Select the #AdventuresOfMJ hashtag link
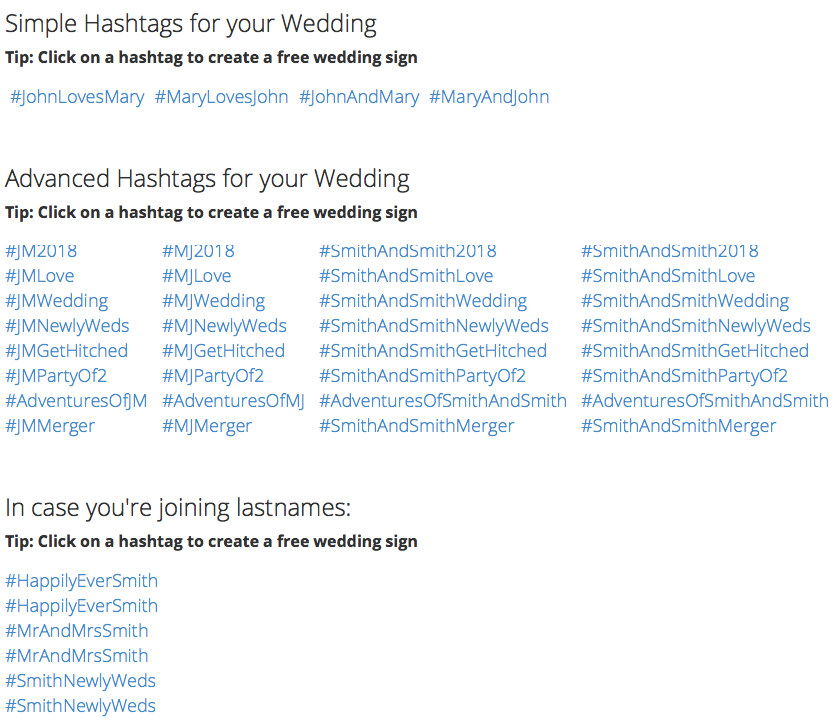This screenshot has height=722, width=834. click(233, 401)
